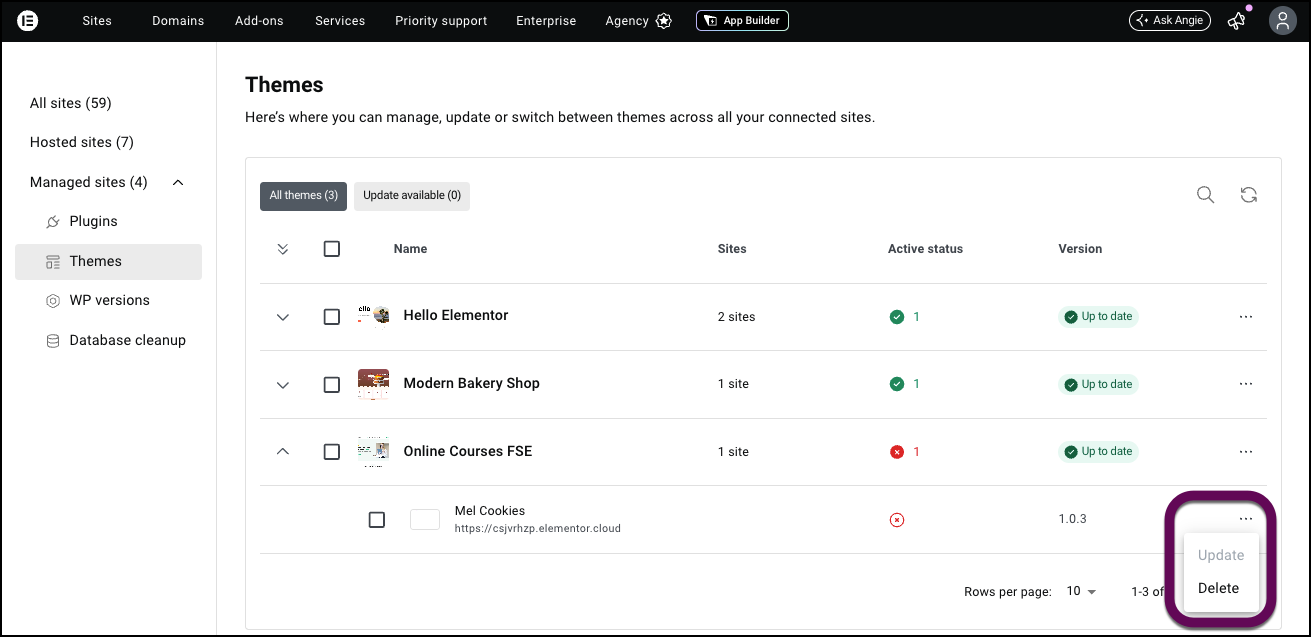The image size is (1311, 637).
Task: Click the '2 sites' cell for Hello Elementor
Action: coord(737,317)
